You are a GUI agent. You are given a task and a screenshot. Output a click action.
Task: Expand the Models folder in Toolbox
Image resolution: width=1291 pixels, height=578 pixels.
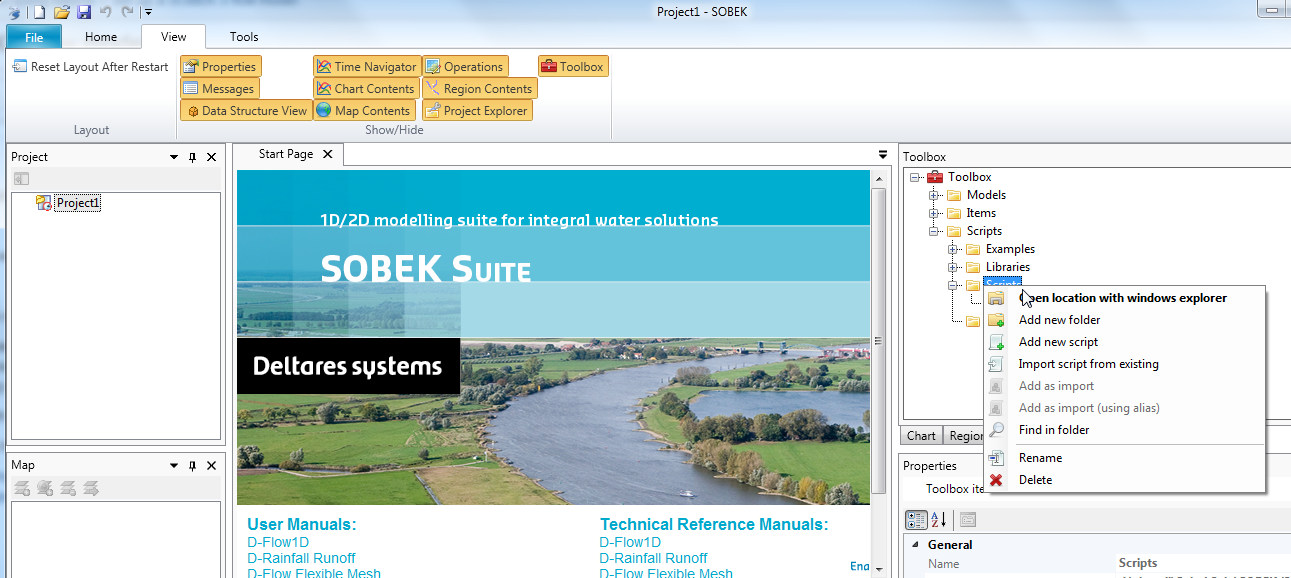pyautogui.click(x=934, y=195)
